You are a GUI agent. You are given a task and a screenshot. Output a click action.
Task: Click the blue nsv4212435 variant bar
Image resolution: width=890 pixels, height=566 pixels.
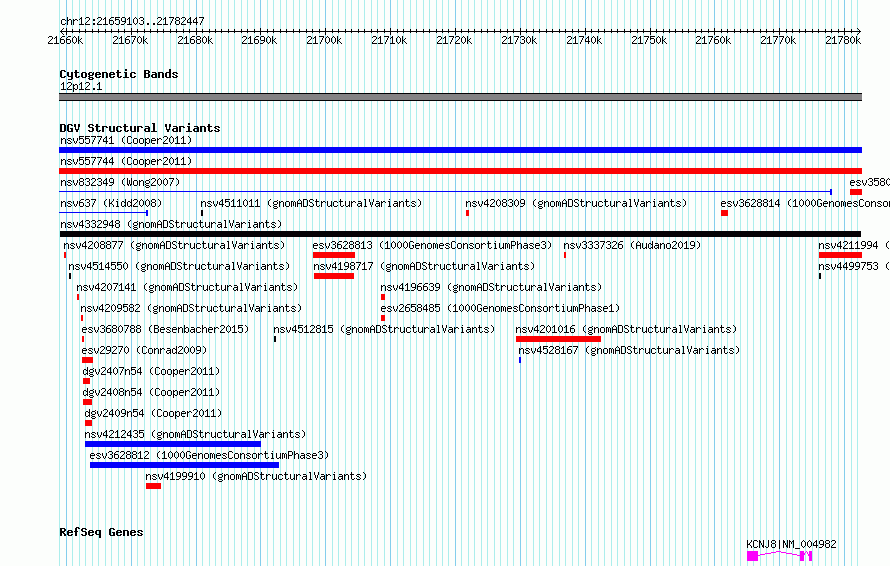(173, 444)
